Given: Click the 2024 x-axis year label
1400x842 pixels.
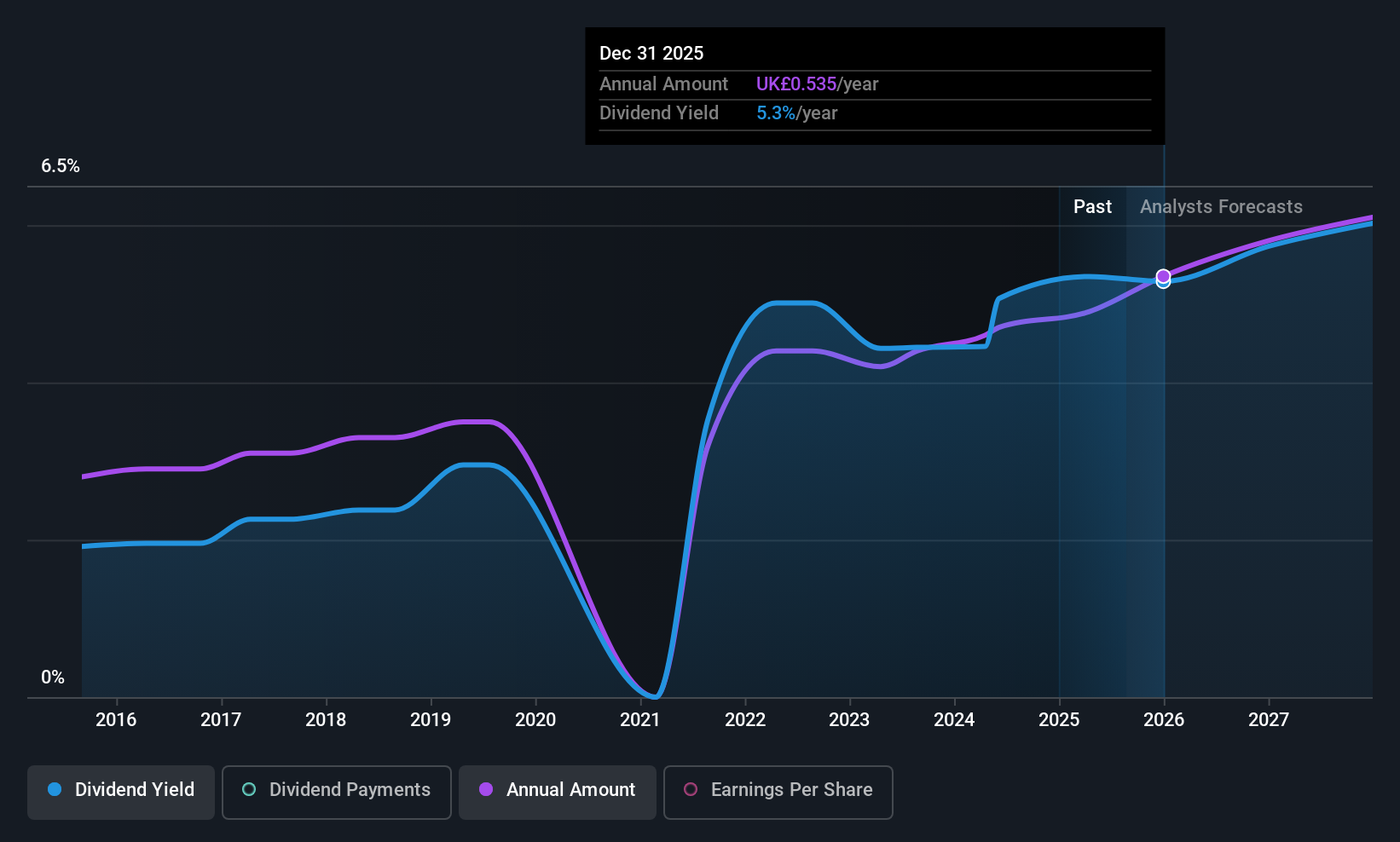Looking at the screenshot, I should [954, 720].
